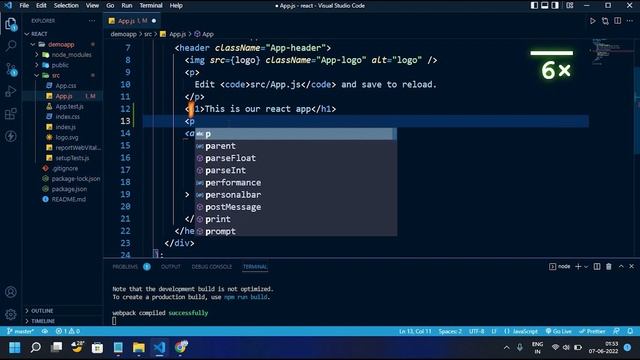640x360 pixels.
Task: Toggle bottom panel layout icon
Action: [x=544, y=5]
